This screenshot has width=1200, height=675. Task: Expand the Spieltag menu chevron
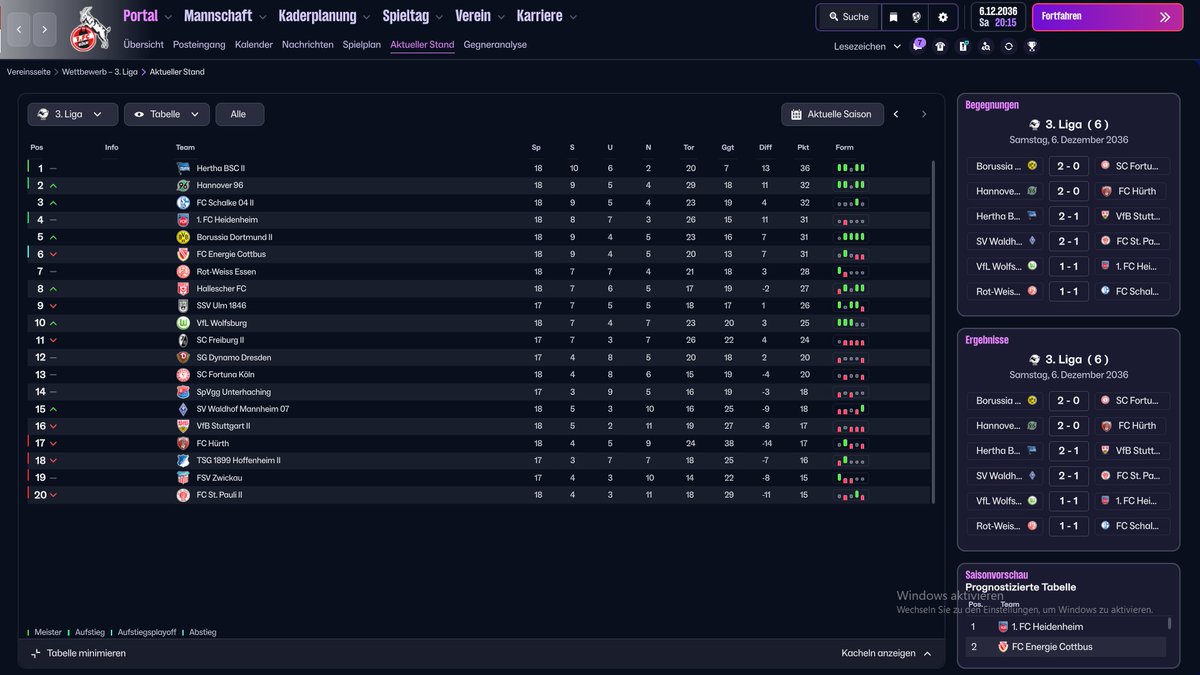click(438, 17)
